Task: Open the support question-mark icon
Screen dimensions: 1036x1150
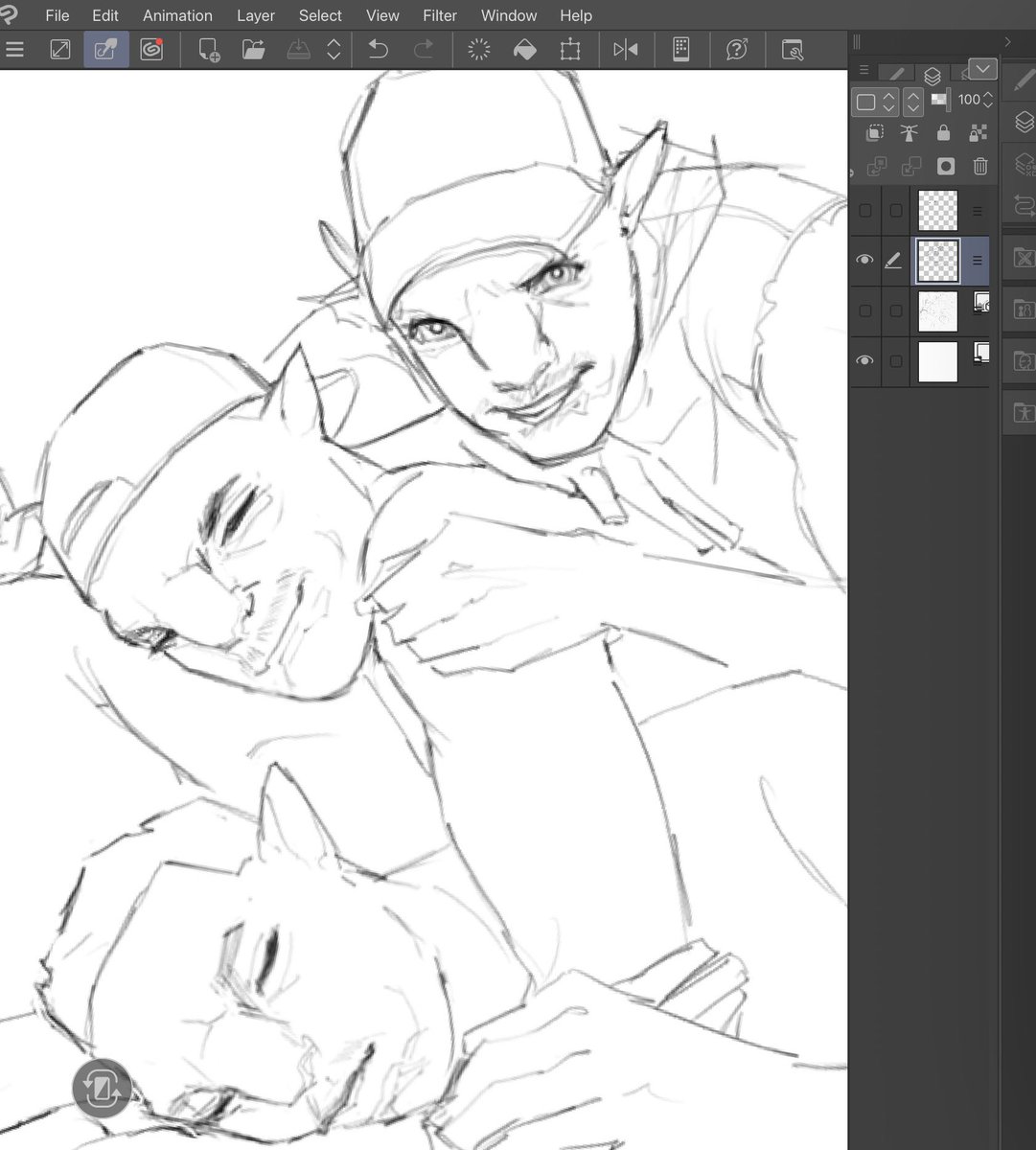Action: tap(737, 50)
